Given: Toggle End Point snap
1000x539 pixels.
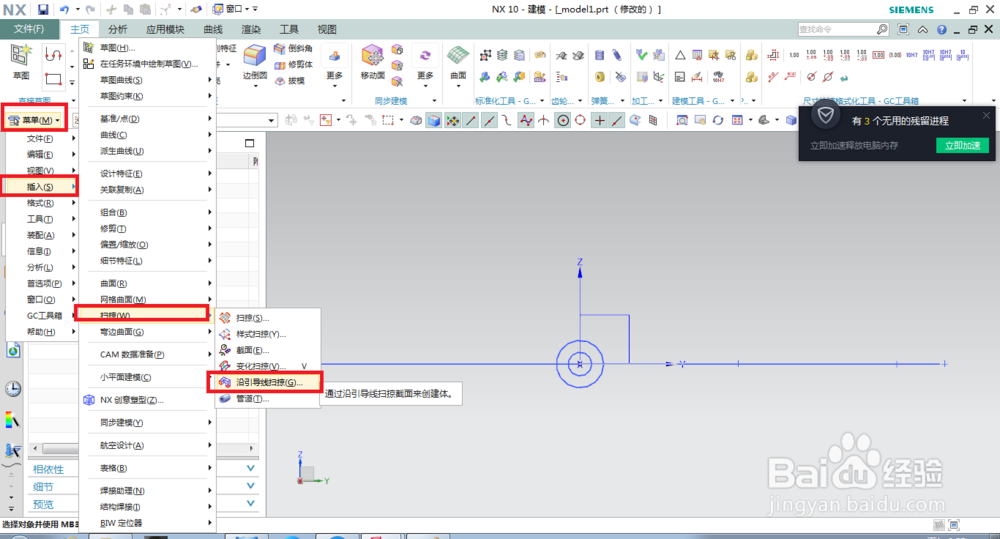Looking at the screenshot, I should point(471,120).
